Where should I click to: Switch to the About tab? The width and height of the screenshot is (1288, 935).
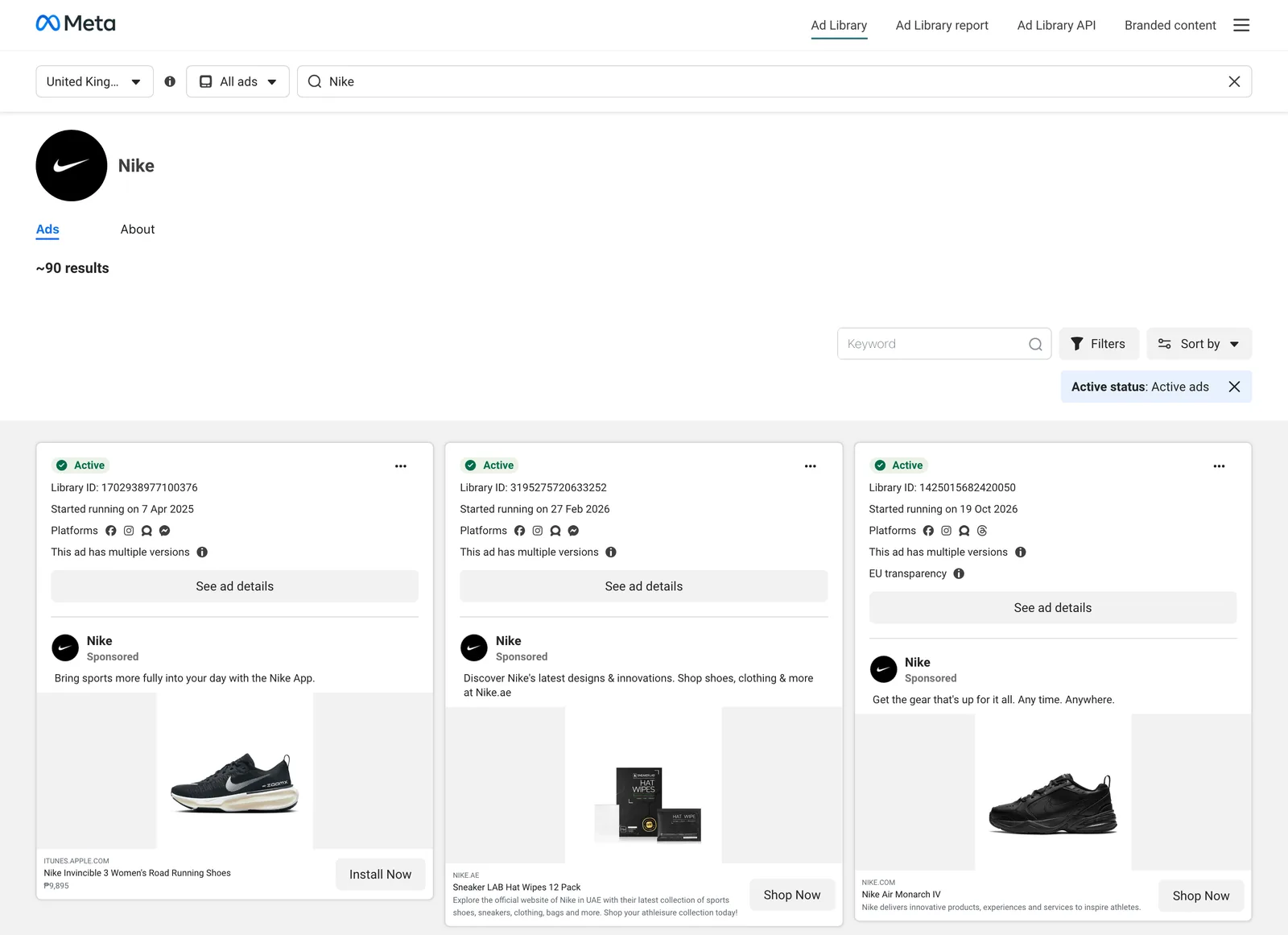[138, 230]
